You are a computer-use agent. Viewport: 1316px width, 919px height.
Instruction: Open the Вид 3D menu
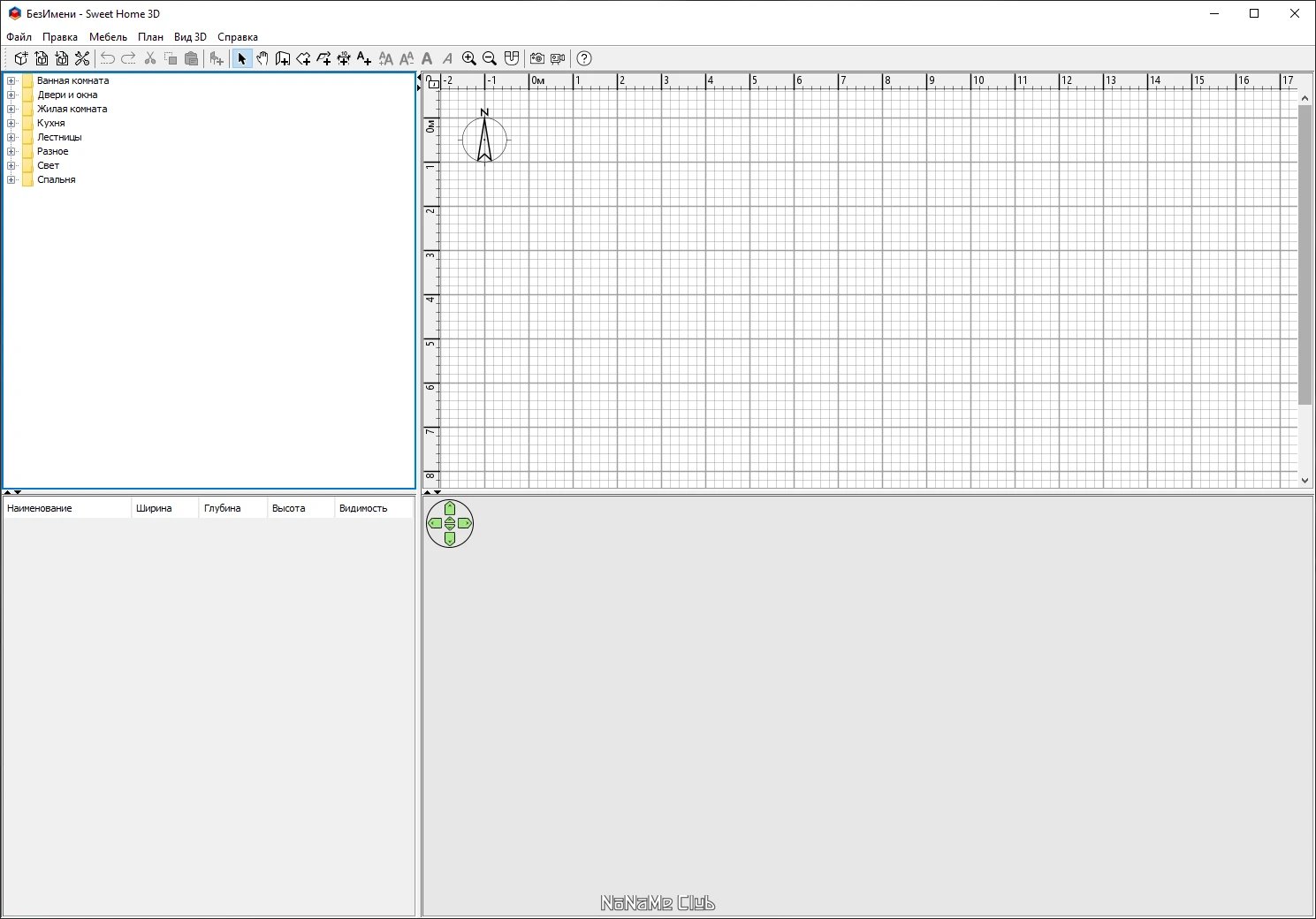point(190,37)
